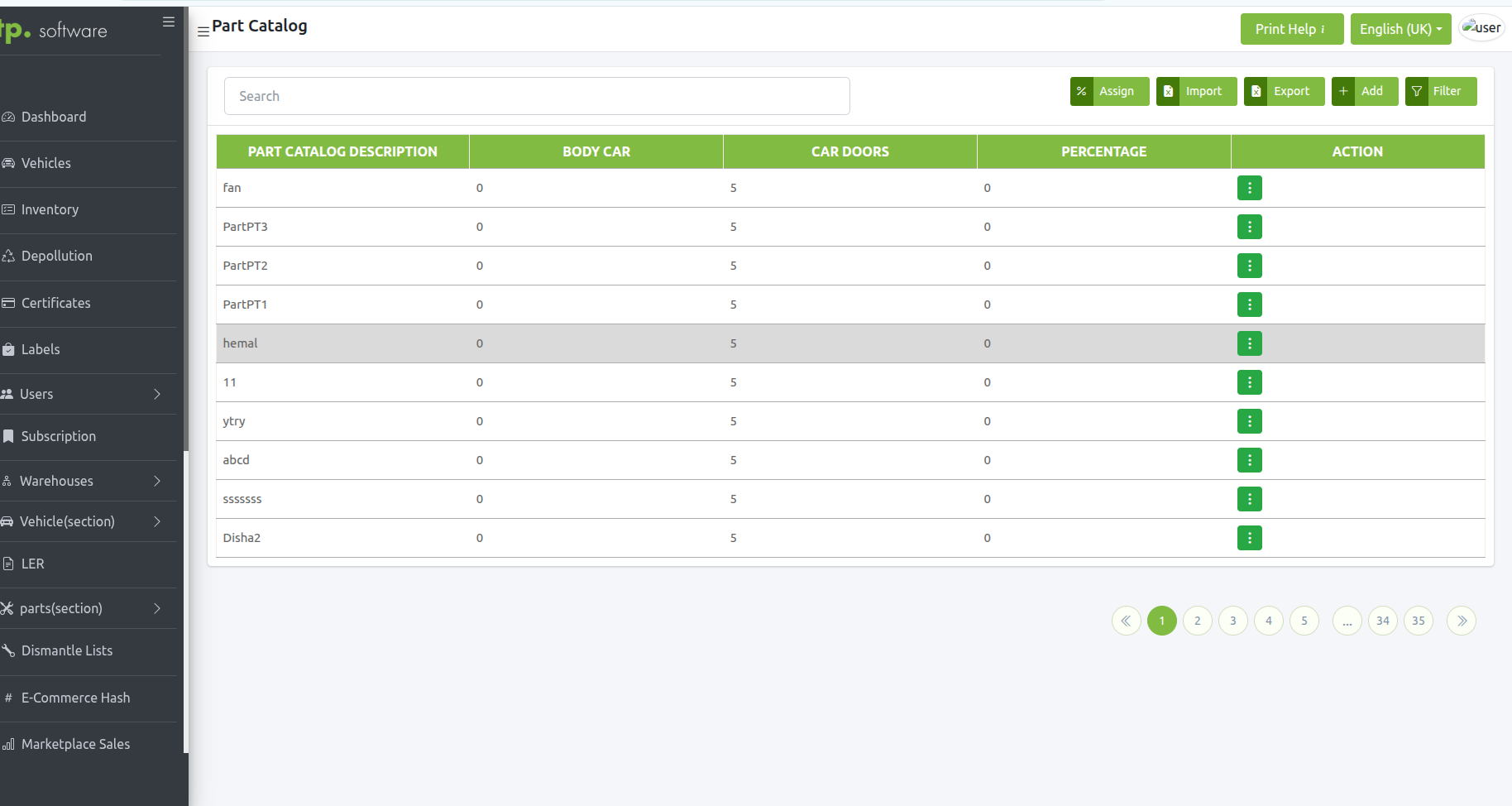This screenshot has width=1512, height=806.
Task: Open the action menu for hemal row
Action: tap(1249, 343)
